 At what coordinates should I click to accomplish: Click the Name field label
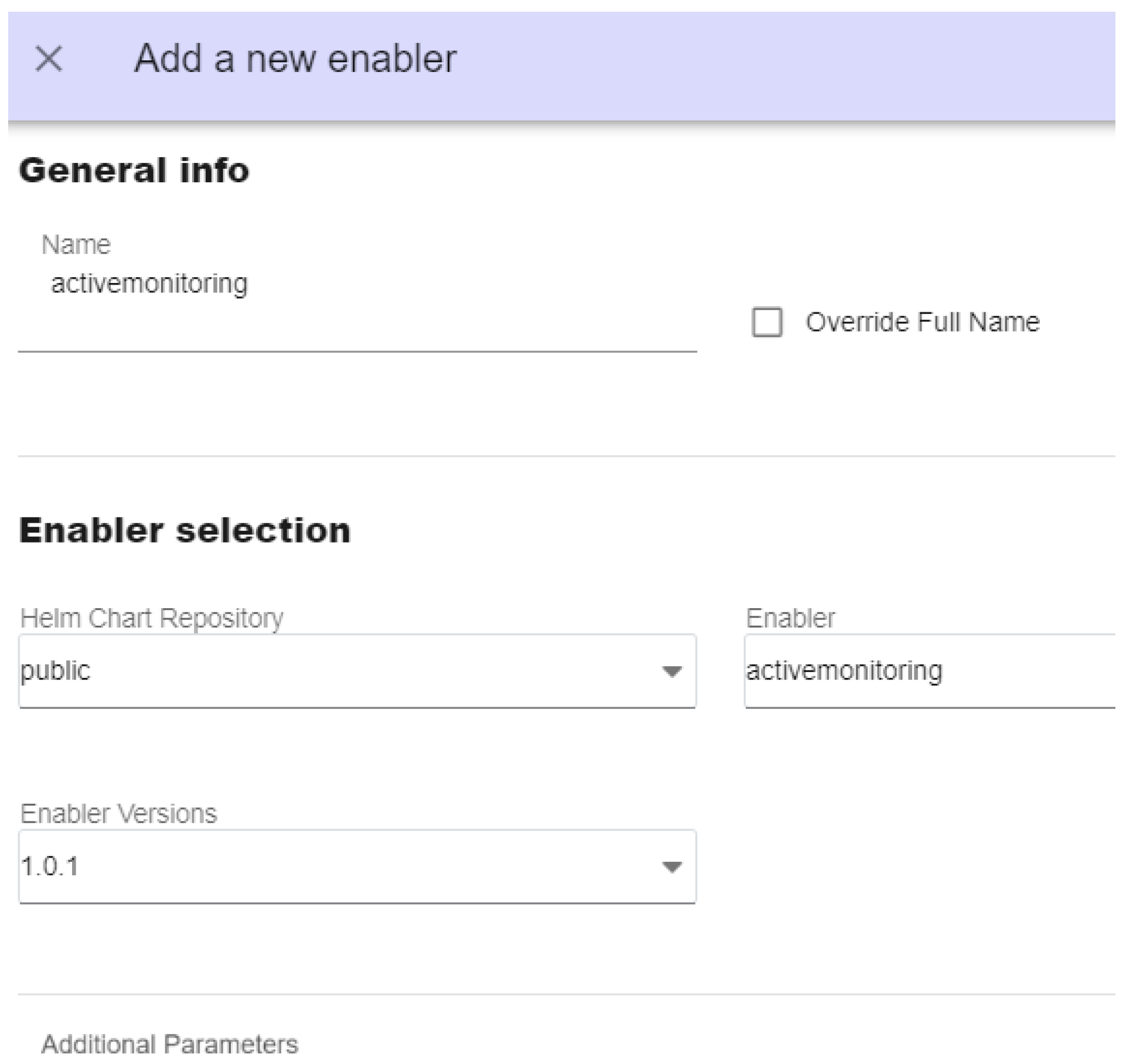click(76, 245)
